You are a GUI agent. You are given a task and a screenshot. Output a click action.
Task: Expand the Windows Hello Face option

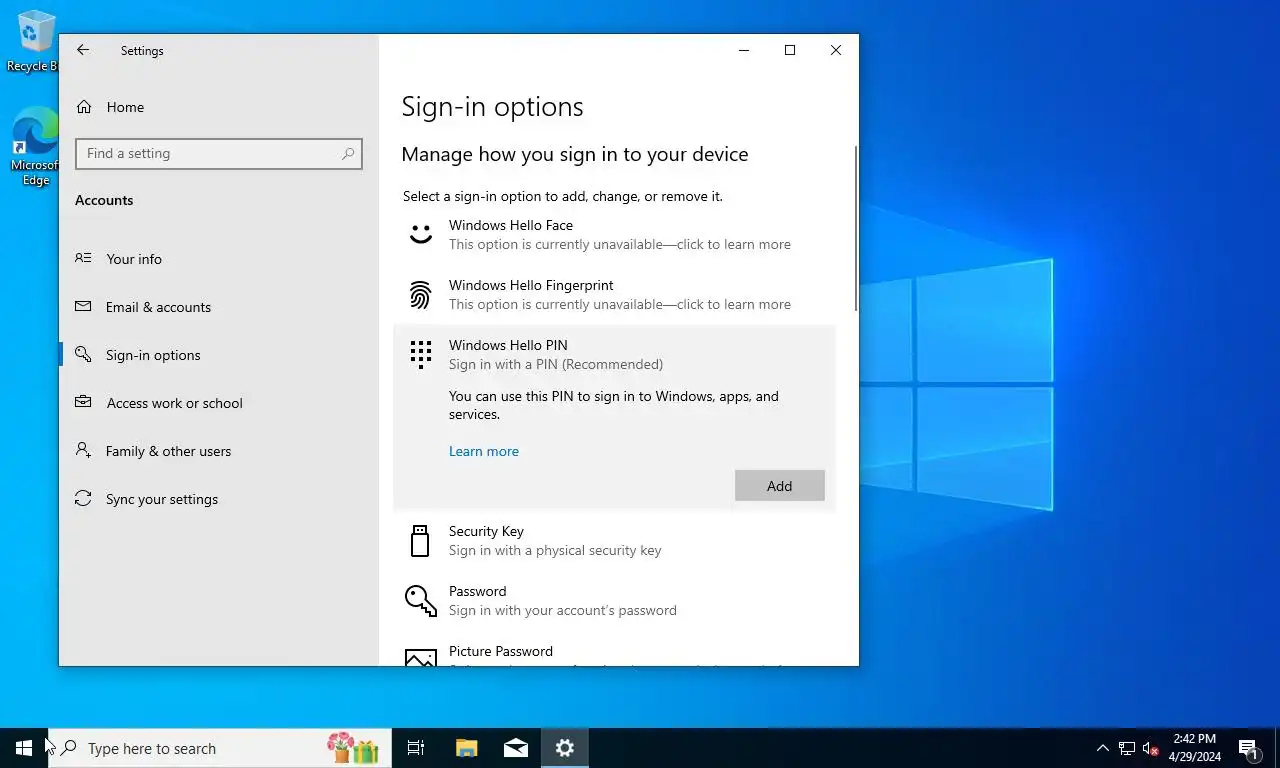(614, 234)
